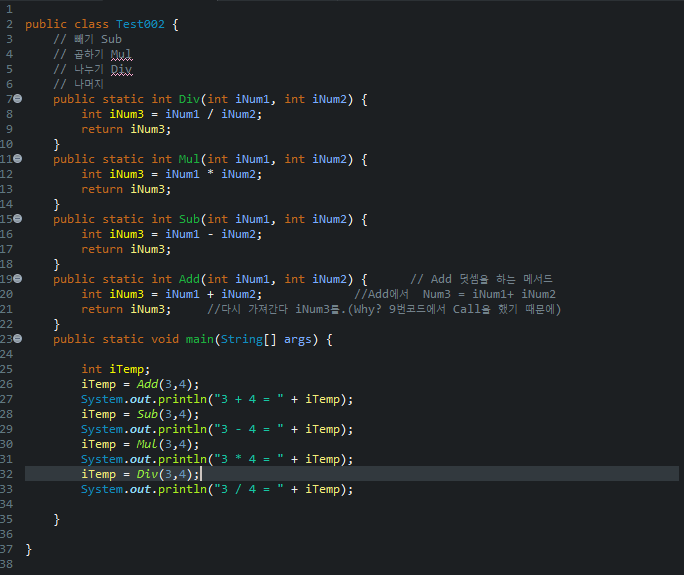The height and width of the screenshot is (575, 684).
Task: Click 'iNum1 + iNum2' expression in code
Action: (x=211, y=294)
